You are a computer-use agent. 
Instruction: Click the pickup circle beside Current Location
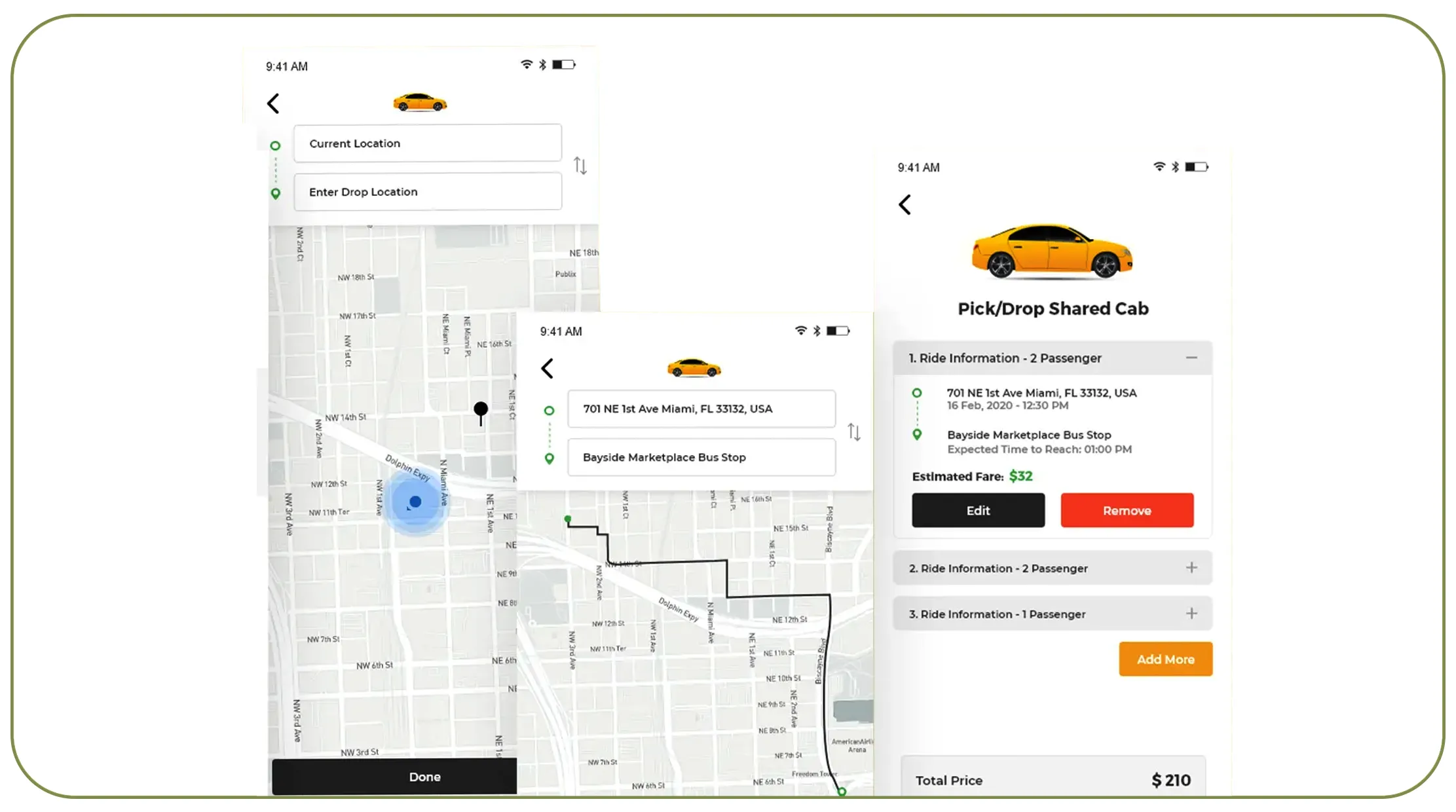click(275, 145)
